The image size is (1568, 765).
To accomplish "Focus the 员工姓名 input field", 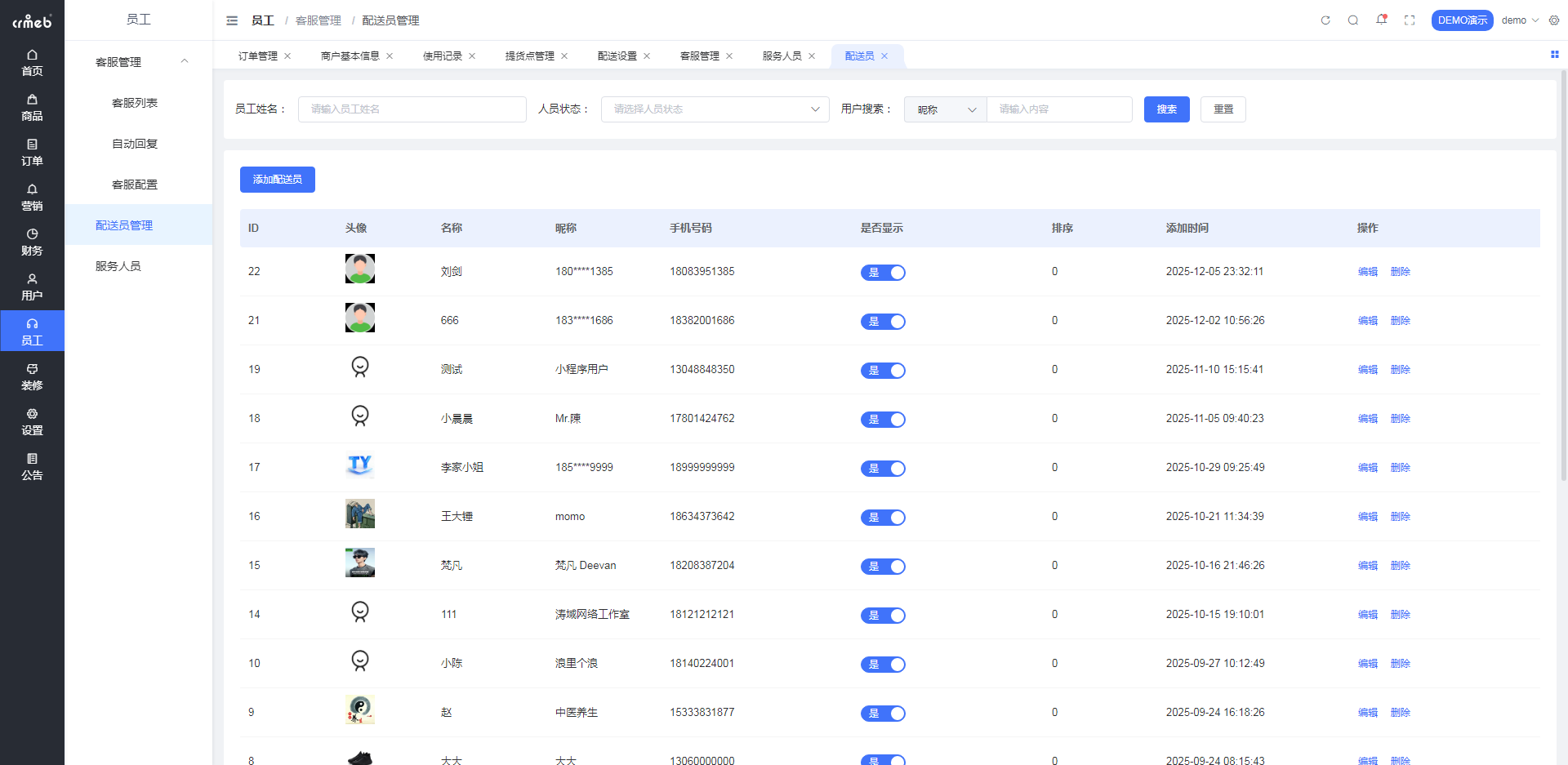I will 412,109.
